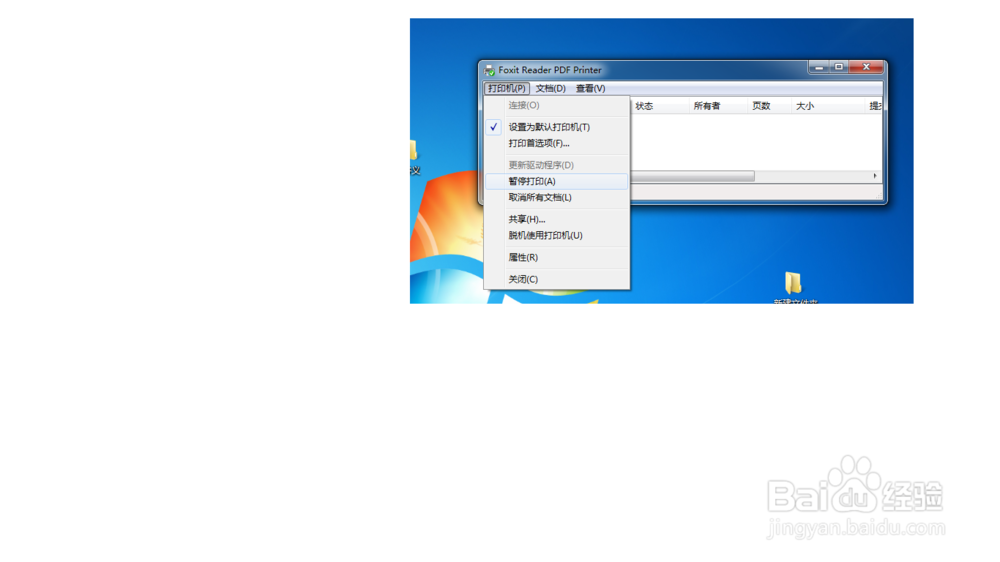
Task: Close the Foxit Reader PDF Printer window
Action: pyautogui.click(x=866, y=67)
